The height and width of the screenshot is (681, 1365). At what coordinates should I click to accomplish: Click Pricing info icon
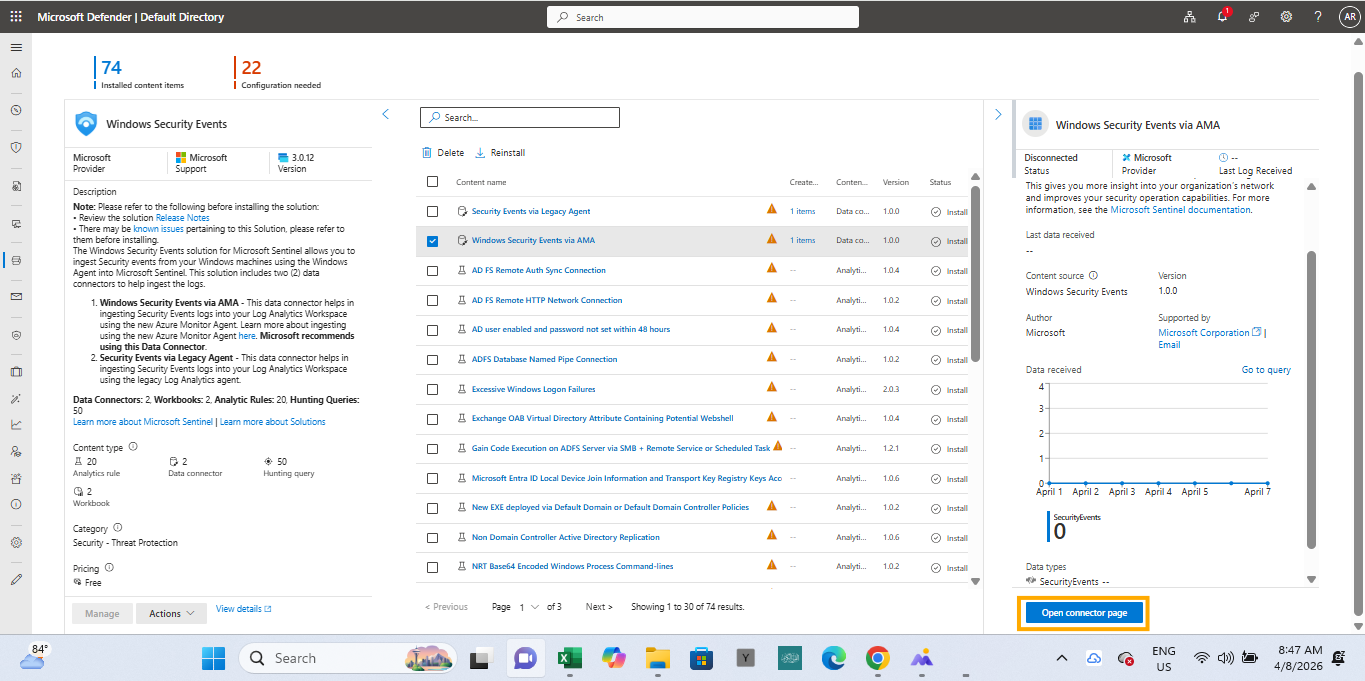coord(110,568)
